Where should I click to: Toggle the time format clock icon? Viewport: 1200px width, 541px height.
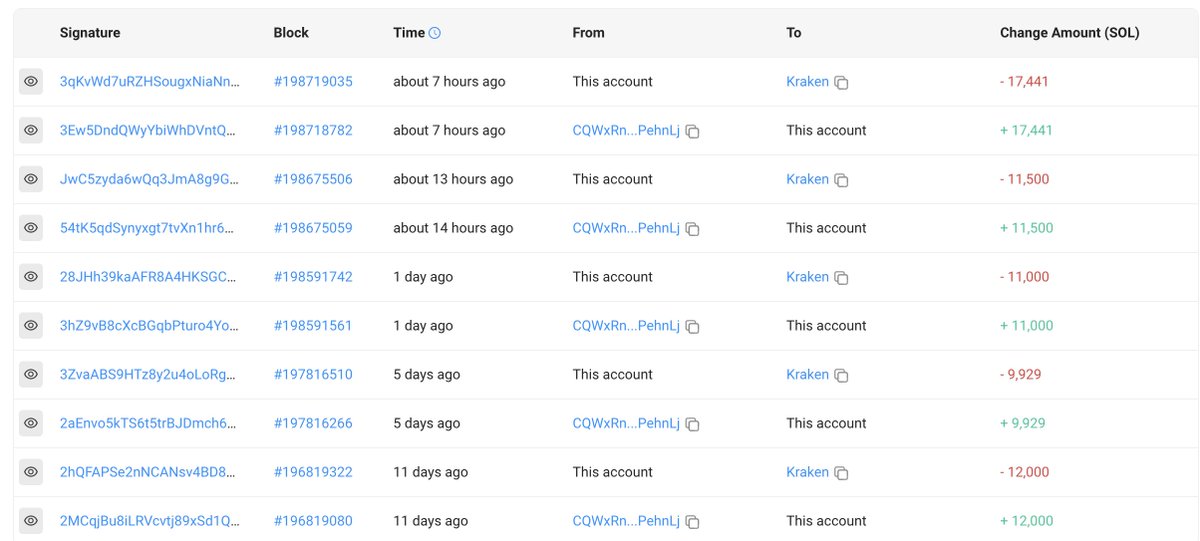coord(434,33)
